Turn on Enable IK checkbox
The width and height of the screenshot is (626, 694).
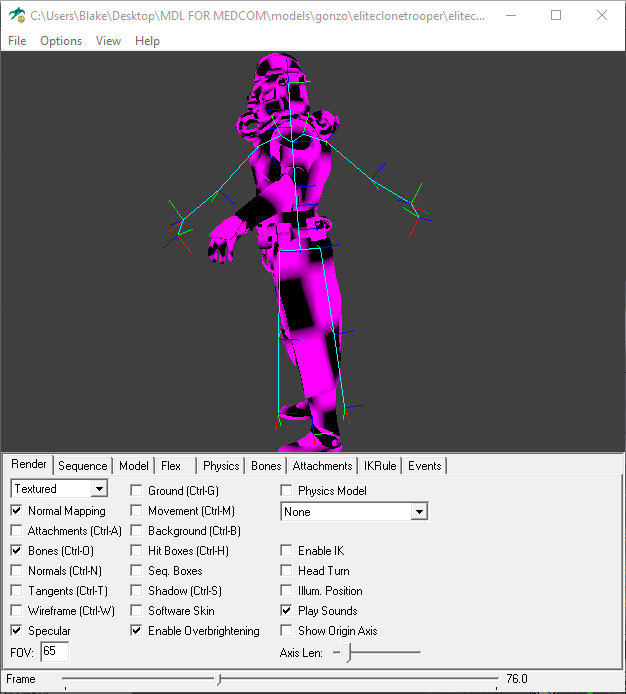point(286,550)
